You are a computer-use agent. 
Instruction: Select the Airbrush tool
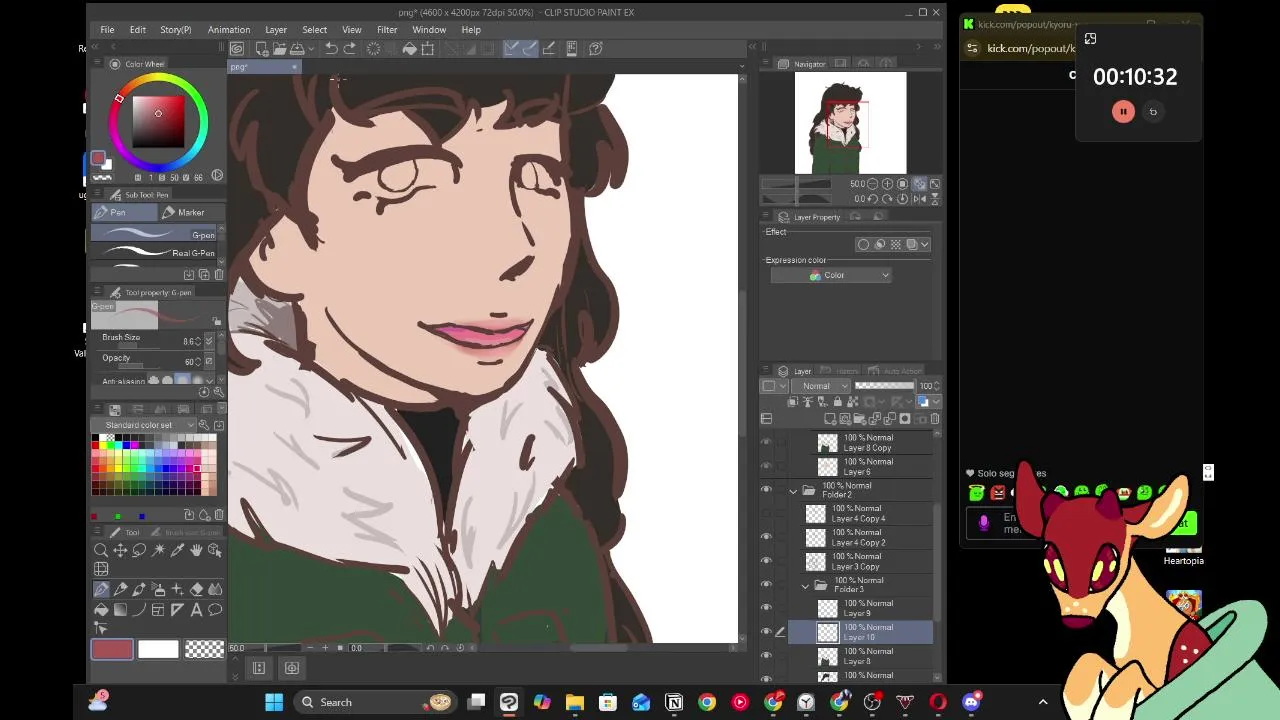158,590
